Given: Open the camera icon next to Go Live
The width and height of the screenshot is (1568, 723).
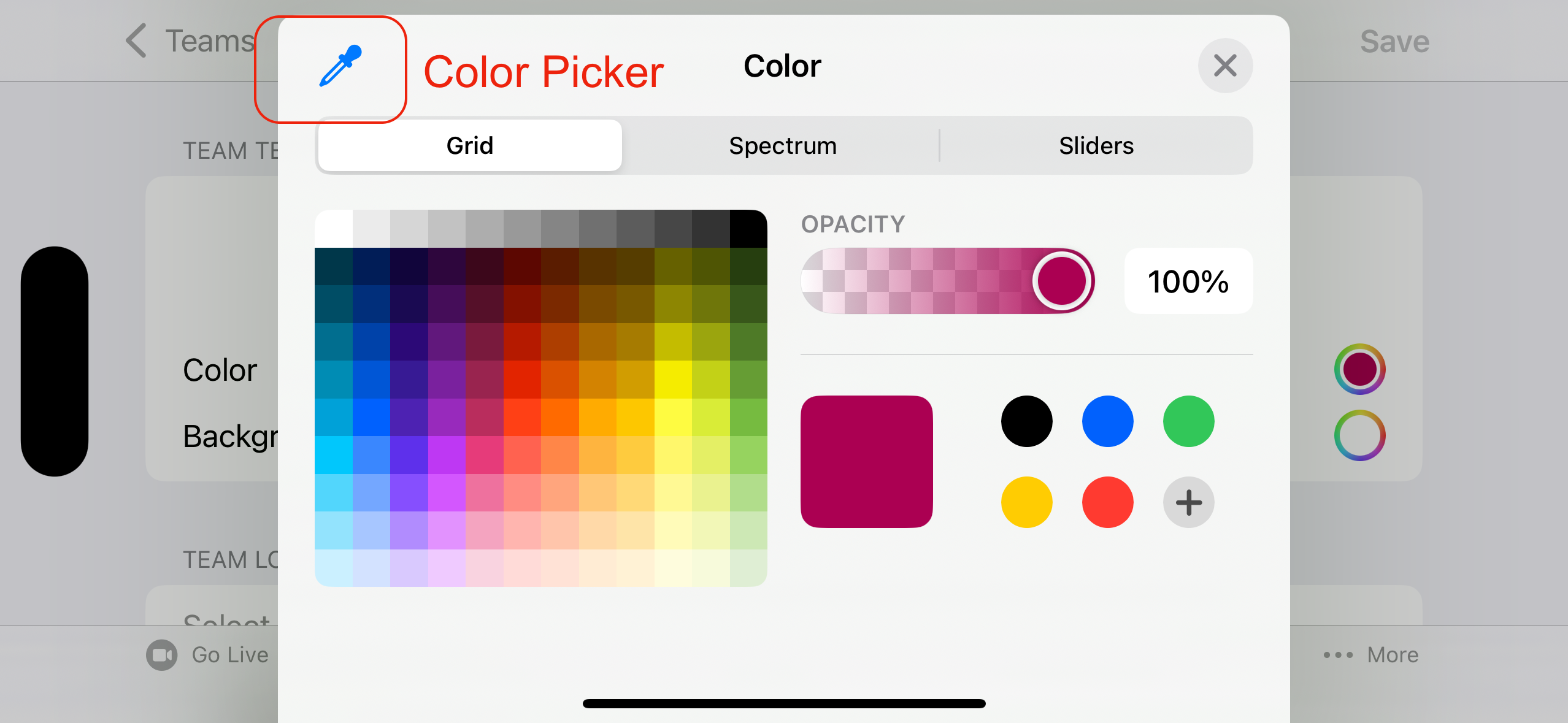Looking at the screenshot, I should pos(162,654).
